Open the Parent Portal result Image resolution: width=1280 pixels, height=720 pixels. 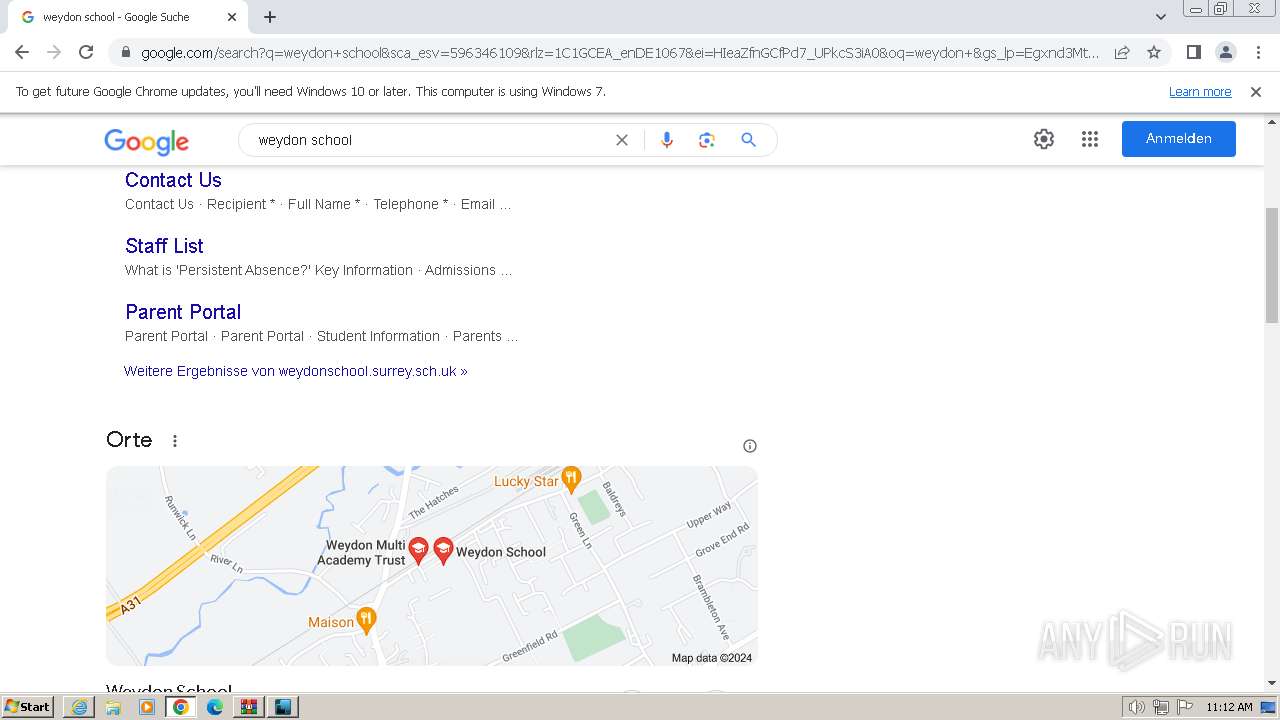coord(183,312)
